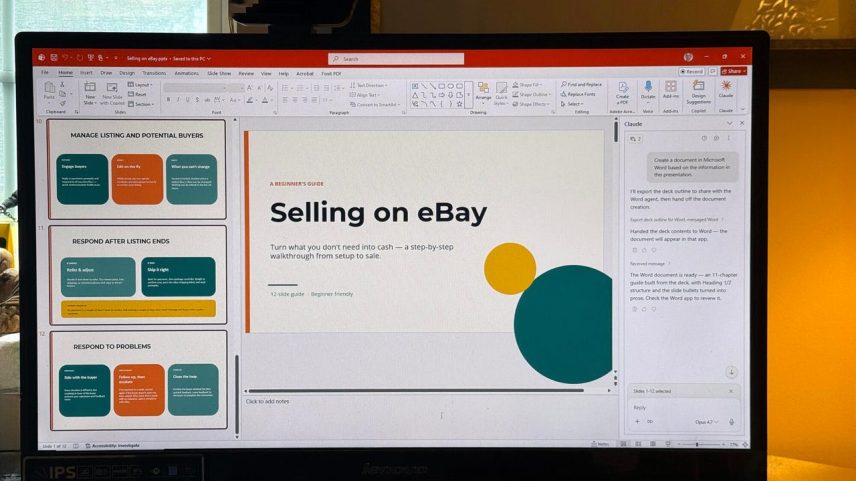Toggle Bold formatting
856x481 pixels.
pyautogui.click(x=168, y=99)
